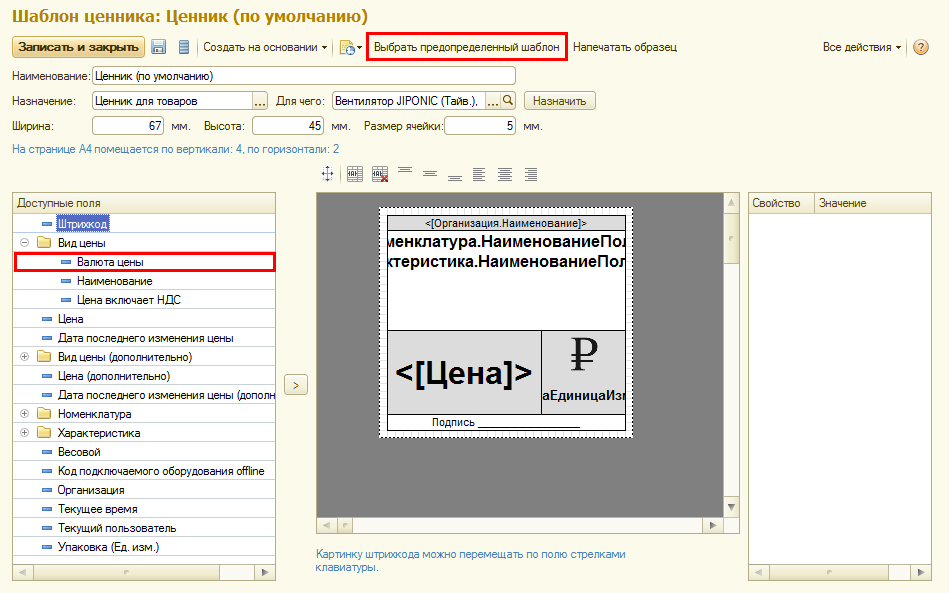
Task: Select the Валюта цены field in tree
Action: pyautogui.click(x=110, y=262)
